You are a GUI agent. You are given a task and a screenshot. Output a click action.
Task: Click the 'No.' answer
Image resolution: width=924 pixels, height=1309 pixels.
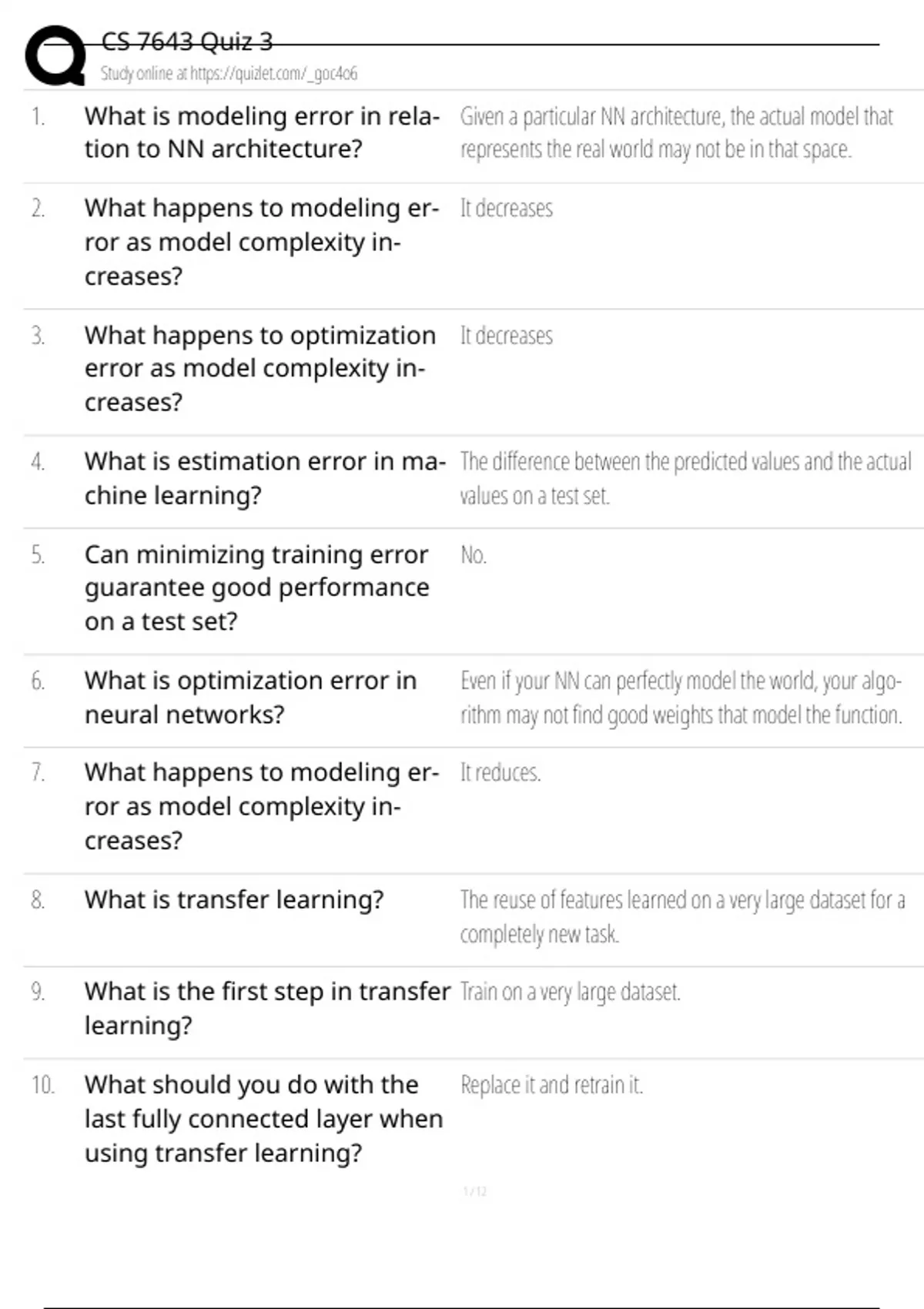(x=473, y=555)
